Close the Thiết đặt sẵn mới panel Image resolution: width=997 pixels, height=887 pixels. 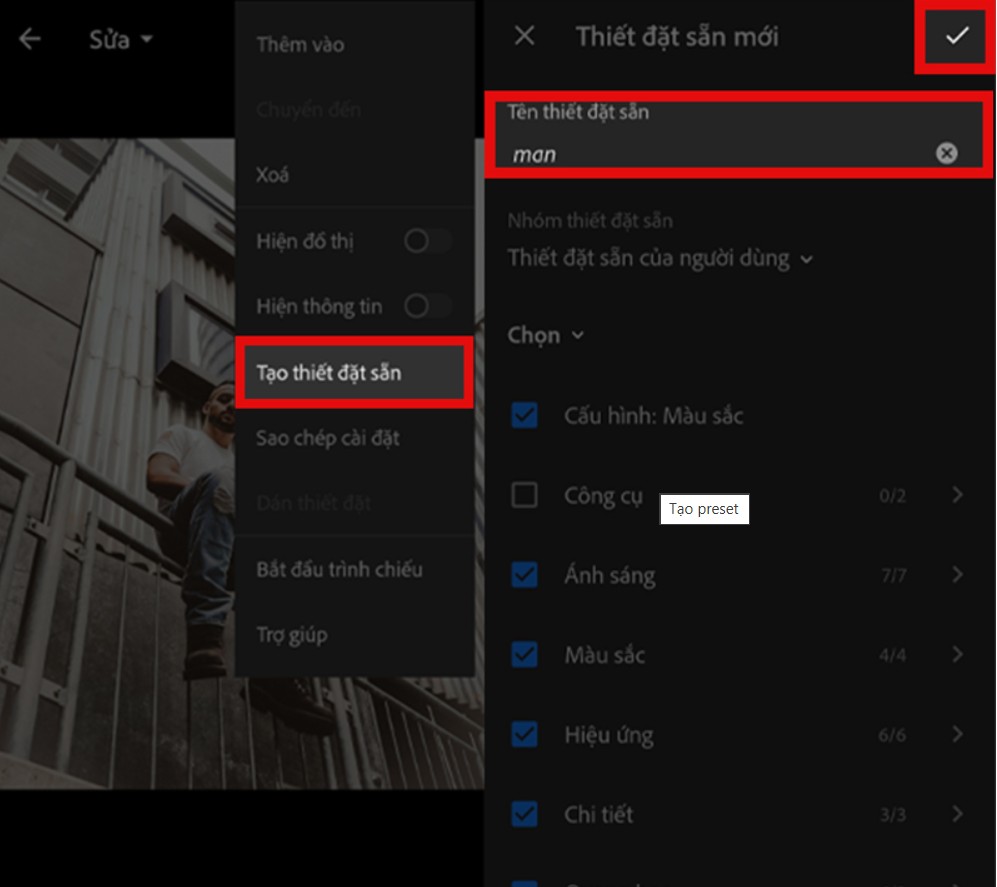pyautogui.click(x=524, y=36)
